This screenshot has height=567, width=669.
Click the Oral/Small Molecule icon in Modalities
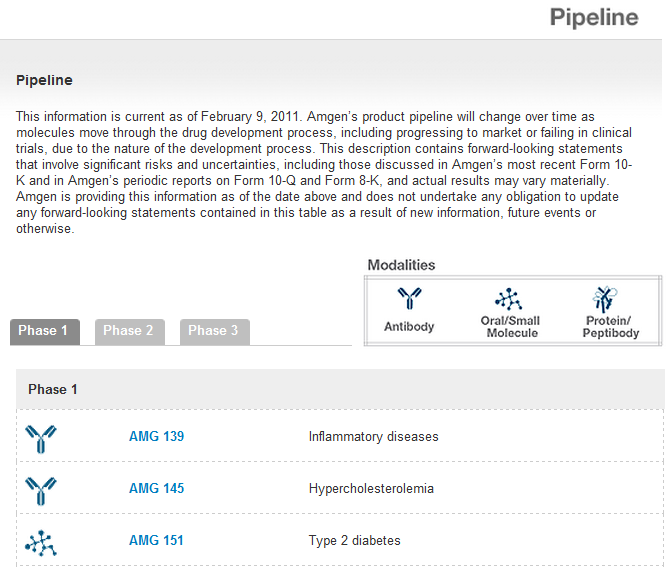pyautogui.click(x=509, y=299)
